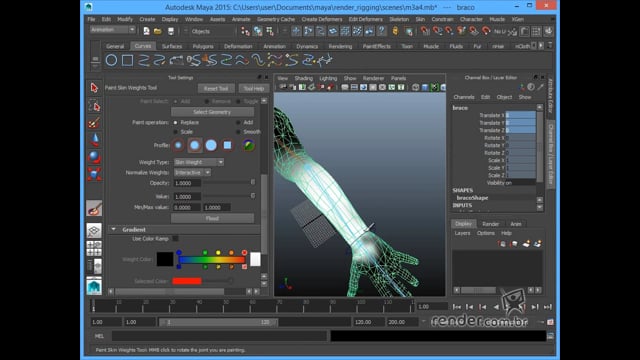Screen dimensions: 640x360
Task: Click the Scale tool in toolbox
Action: tap(94, 174)
